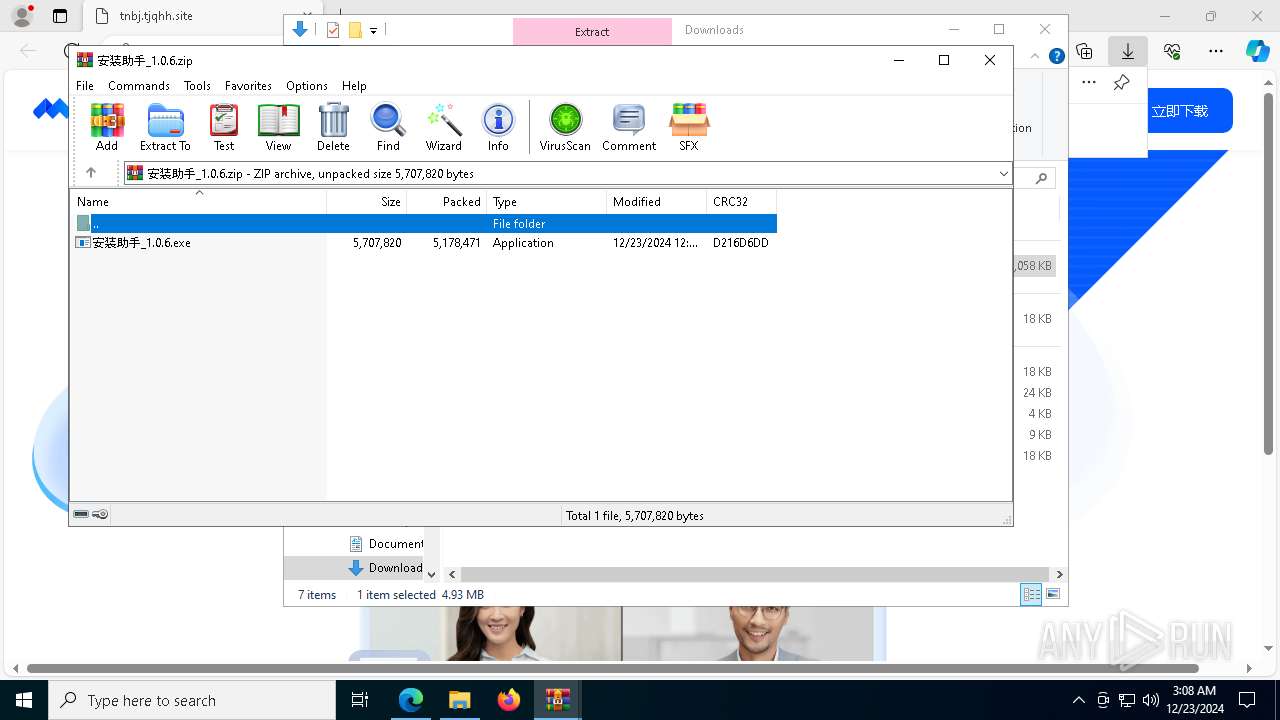
Task: Open the Help menu in WinRAR
Action: [354, 86]
